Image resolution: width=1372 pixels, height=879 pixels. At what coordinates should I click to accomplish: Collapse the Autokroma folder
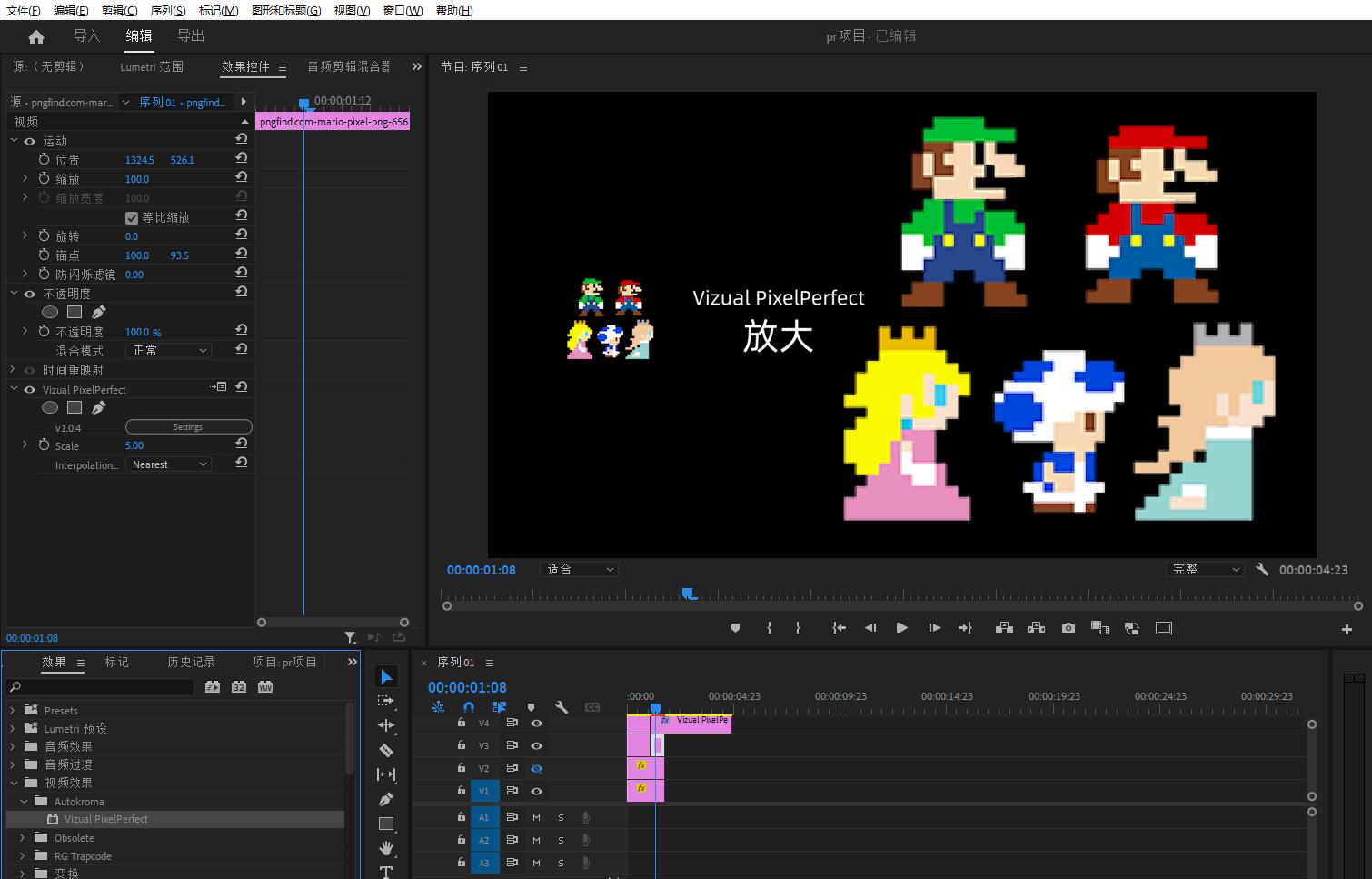[x=24, y=802]
